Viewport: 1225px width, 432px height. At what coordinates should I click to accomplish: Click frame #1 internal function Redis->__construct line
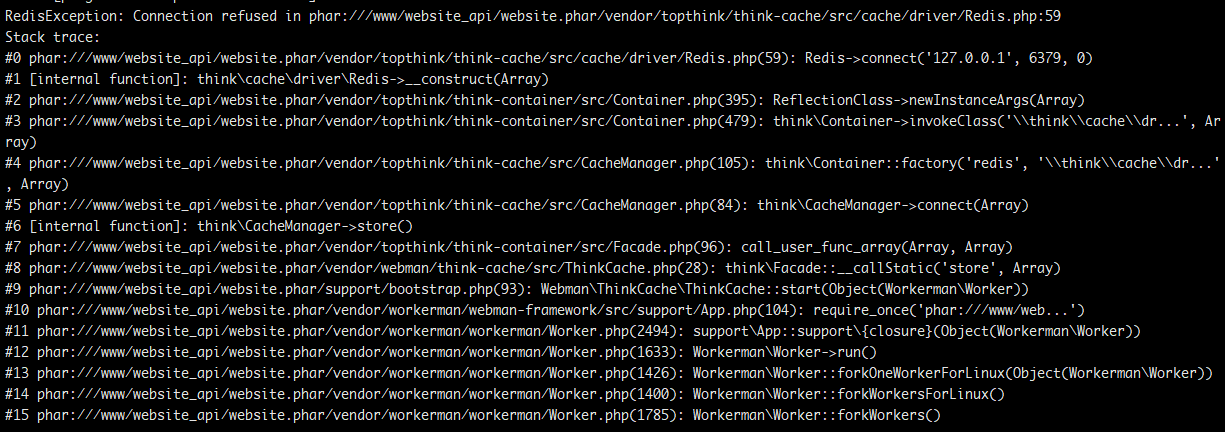[x=277, y=79]
